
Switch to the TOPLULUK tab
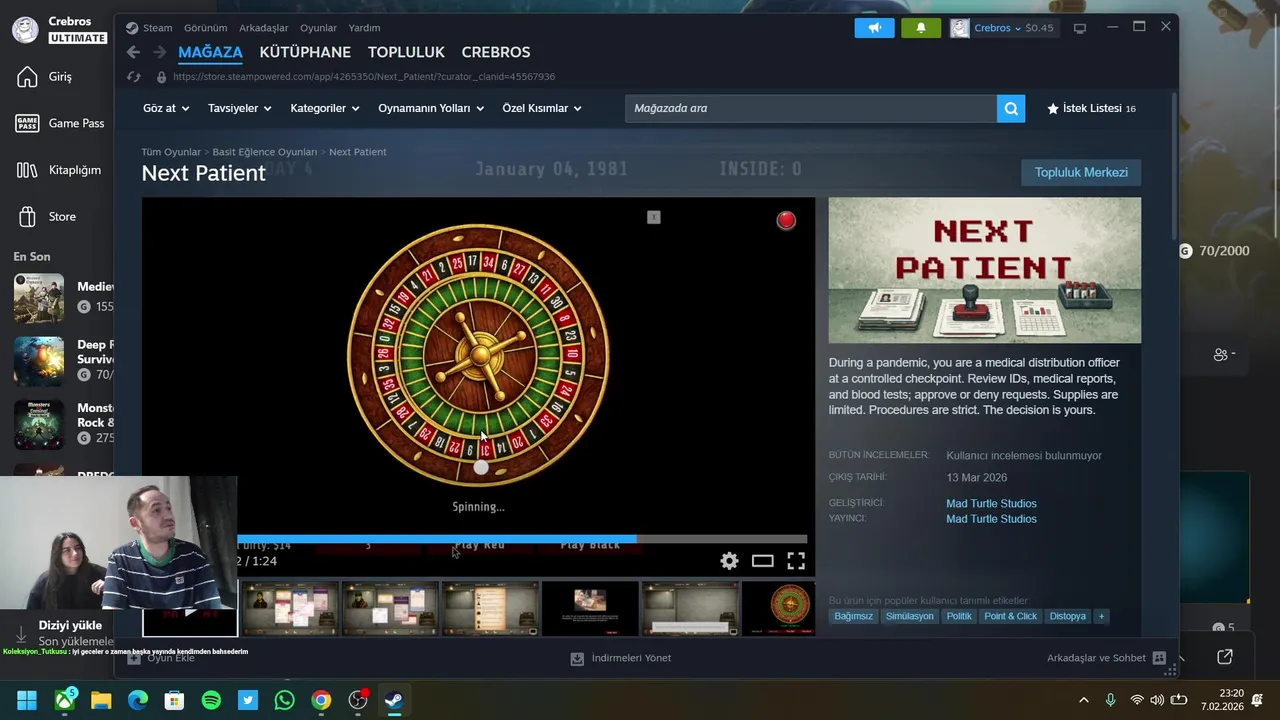point(406,52)
